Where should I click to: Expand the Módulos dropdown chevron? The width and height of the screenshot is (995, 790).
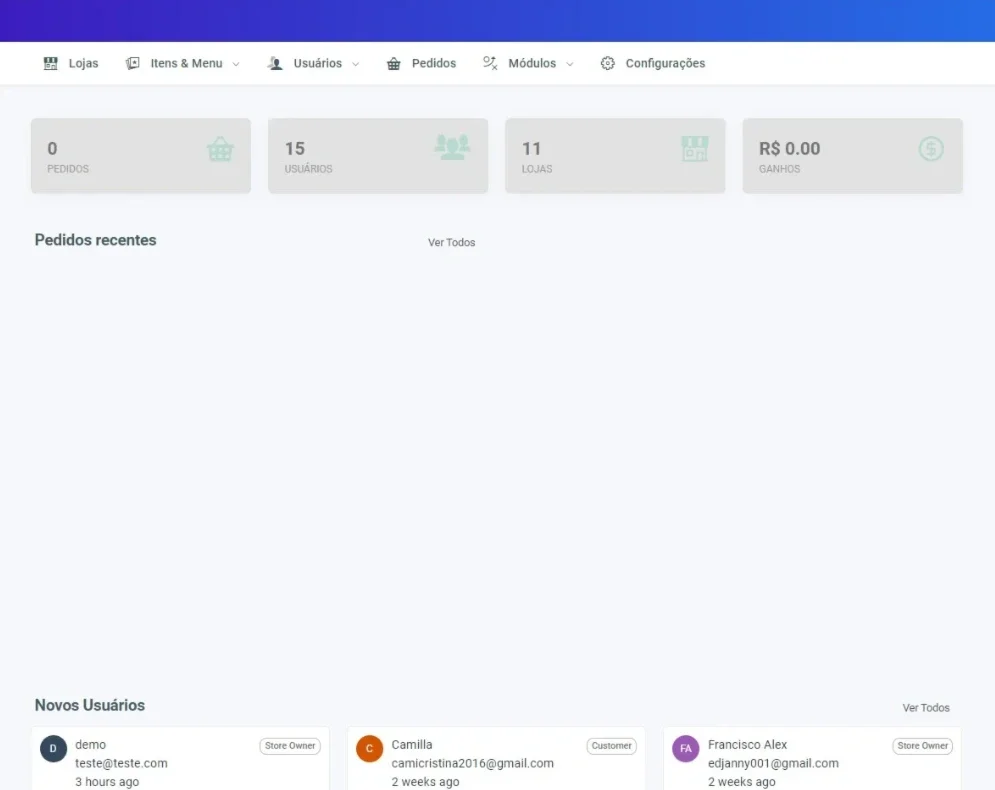(570, 64)
